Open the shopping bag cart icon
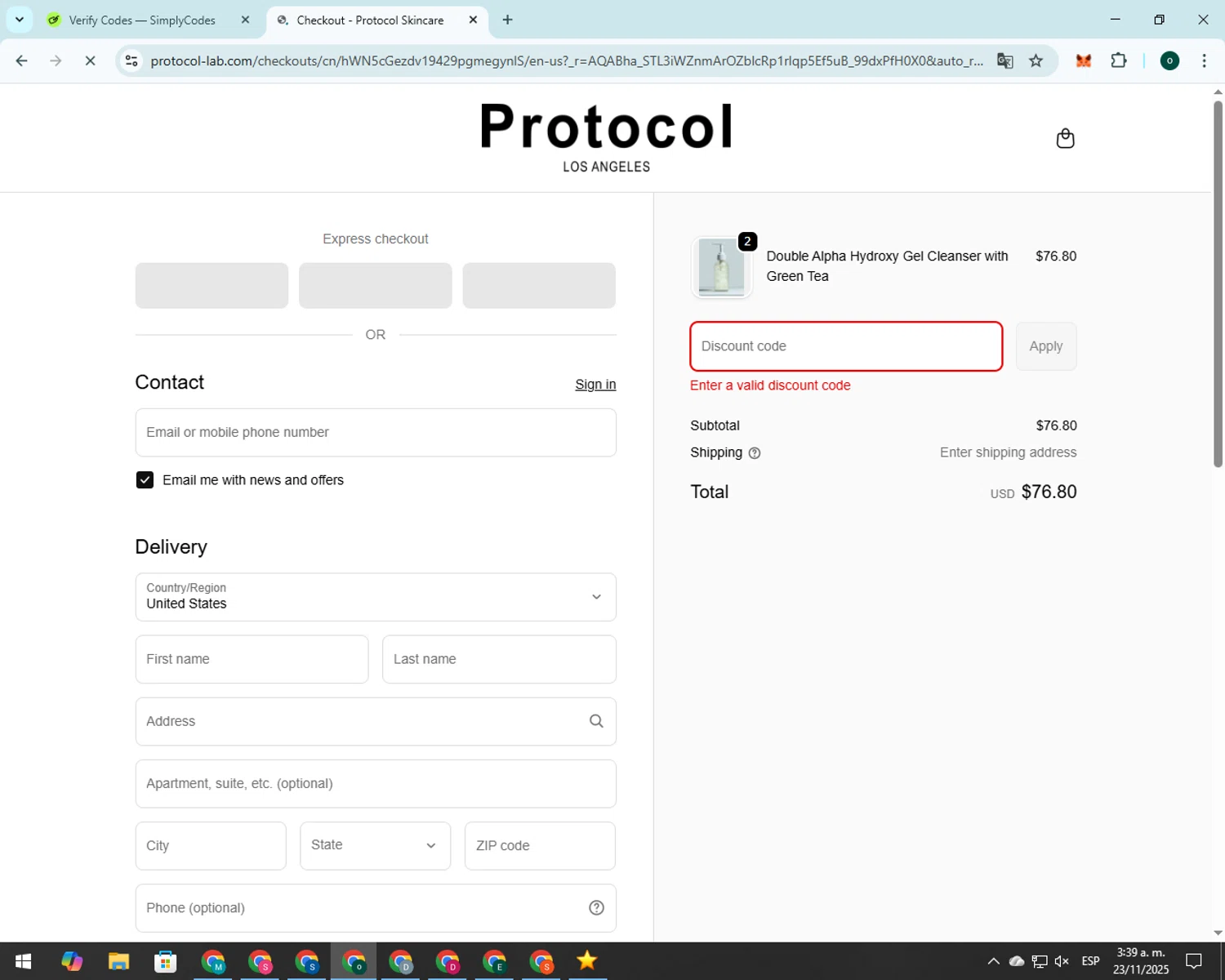The height and width of the screenshot is (980, 1225). [1065, 138]
